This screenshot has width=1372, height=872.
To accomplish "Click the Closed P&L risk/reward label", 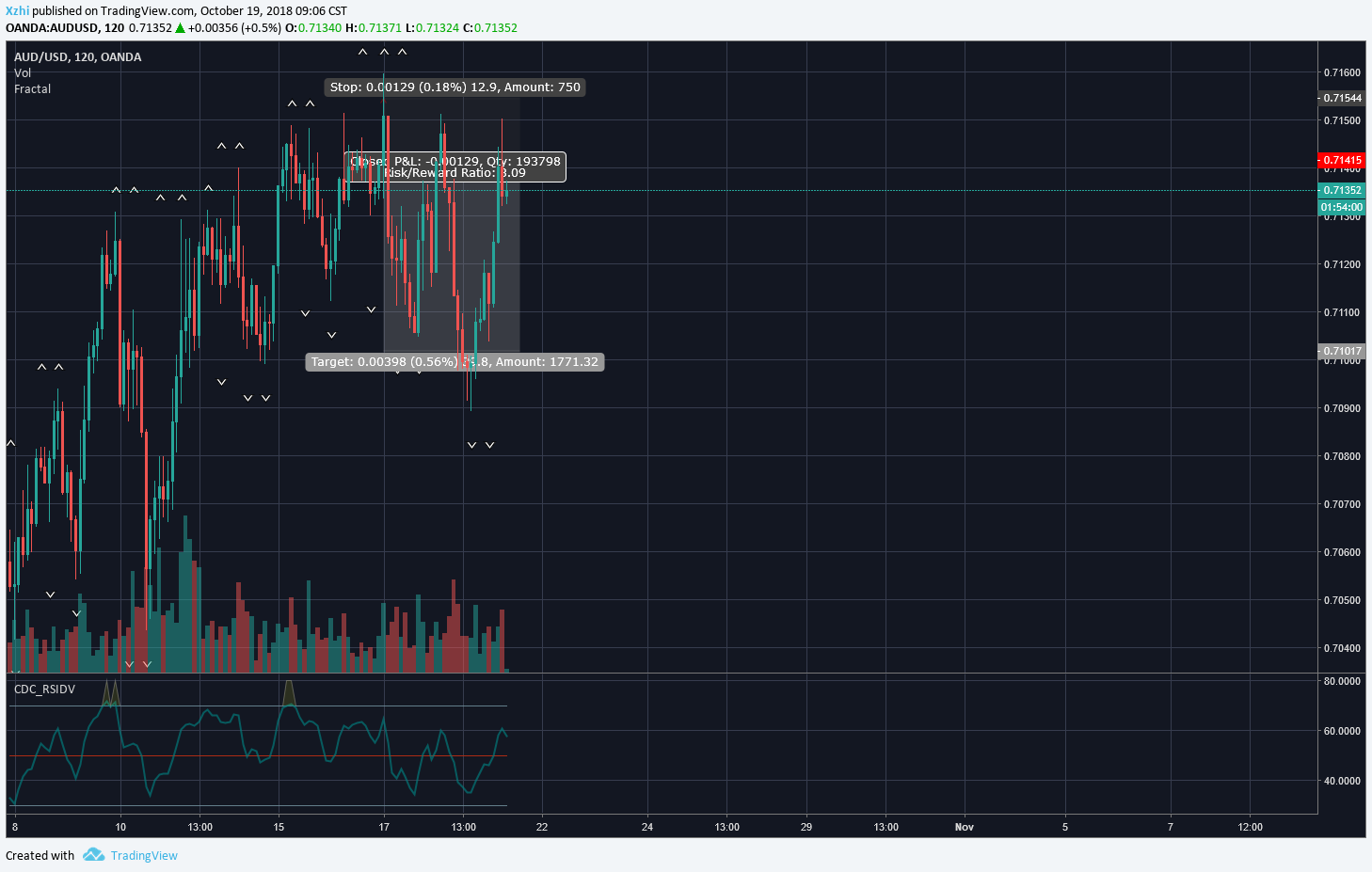I will (x=455, y=166).
